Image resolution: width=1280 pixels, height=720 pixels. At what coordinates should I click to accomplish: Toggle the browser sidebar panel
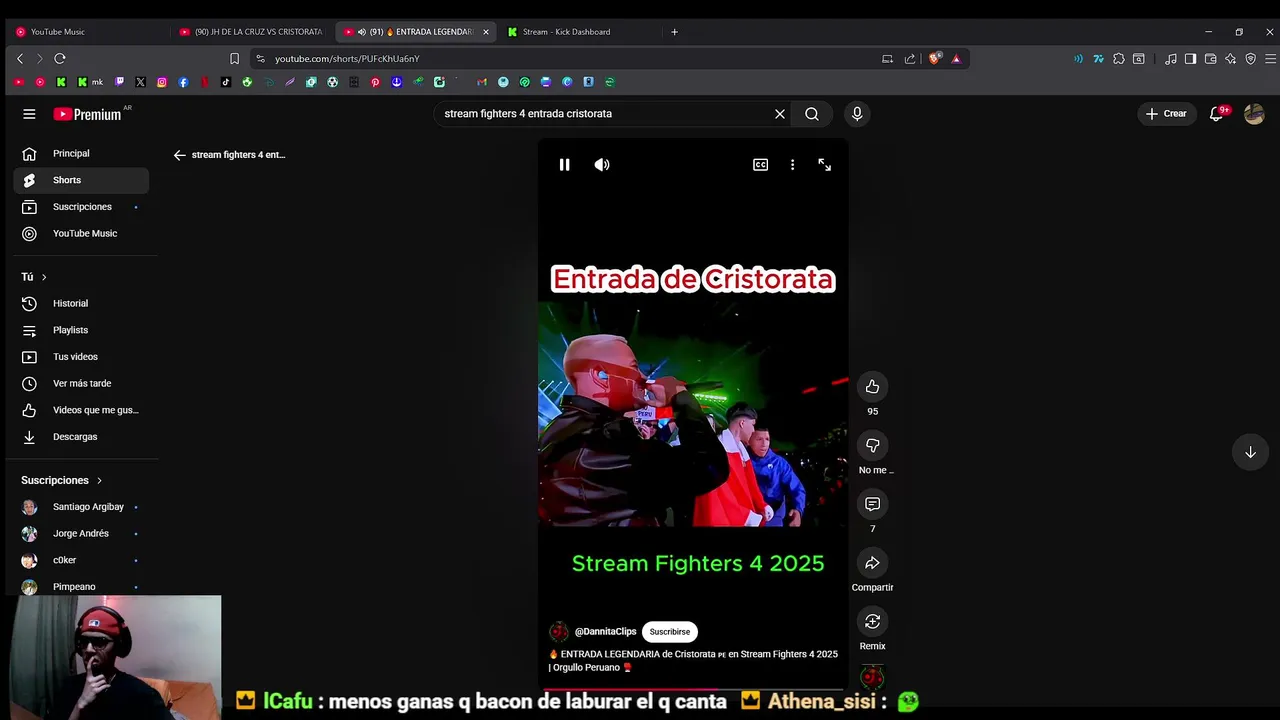pos(1190,59)
